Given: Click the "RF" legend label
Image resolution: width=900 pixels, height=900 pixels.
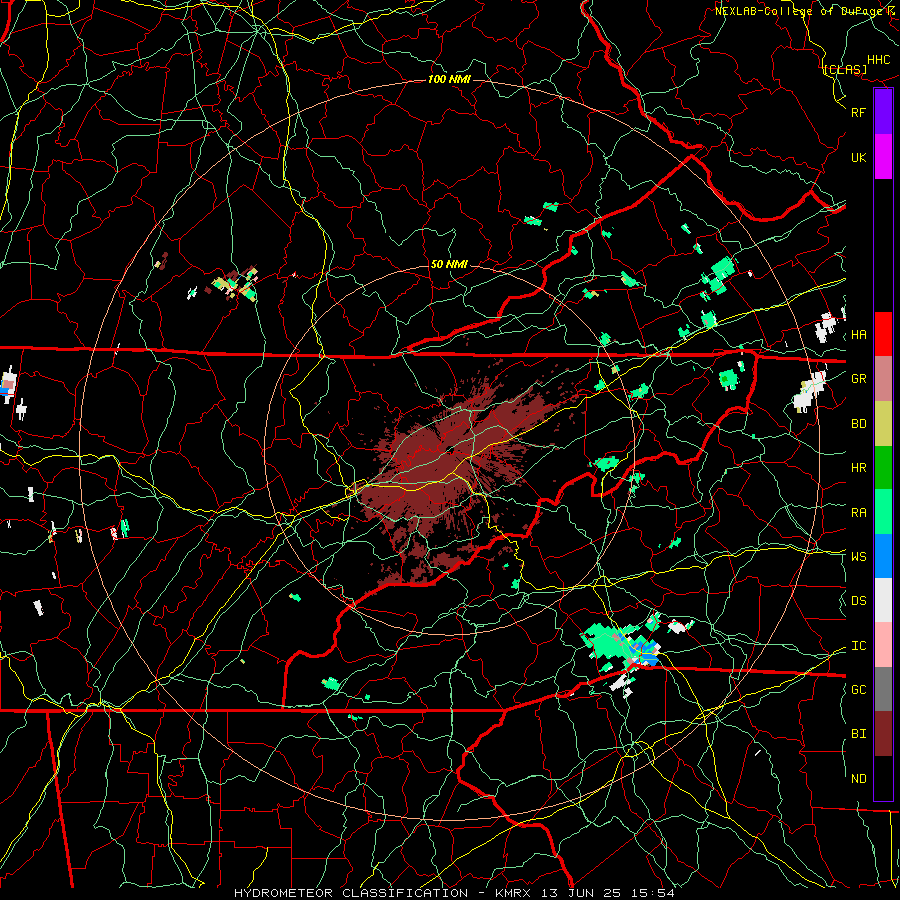Looking at the screenshot, I should 858,112.
